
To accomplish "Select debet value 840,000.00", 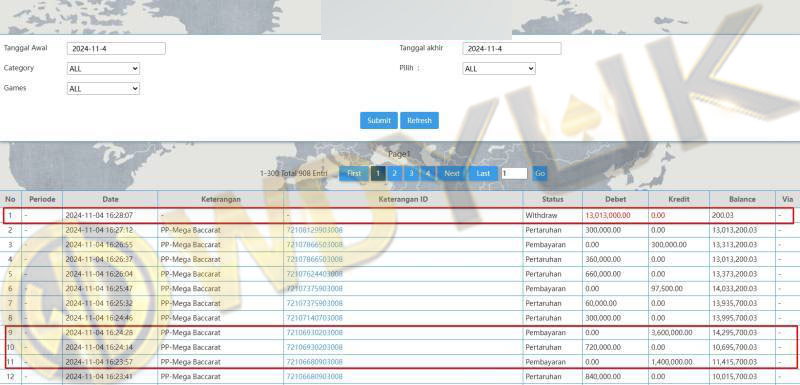I will [x=603, y=377].
